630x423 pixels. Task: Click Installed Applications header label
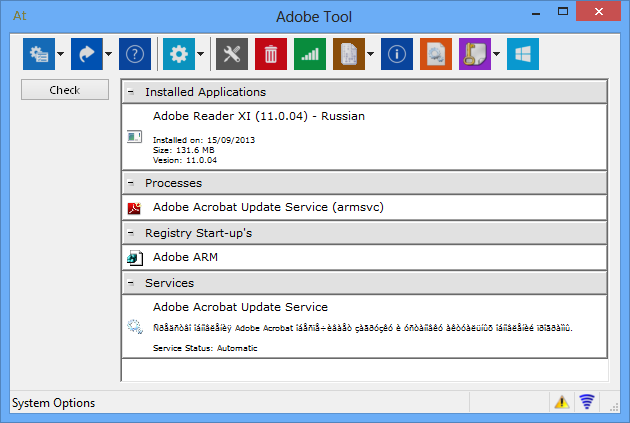[205, 92]
